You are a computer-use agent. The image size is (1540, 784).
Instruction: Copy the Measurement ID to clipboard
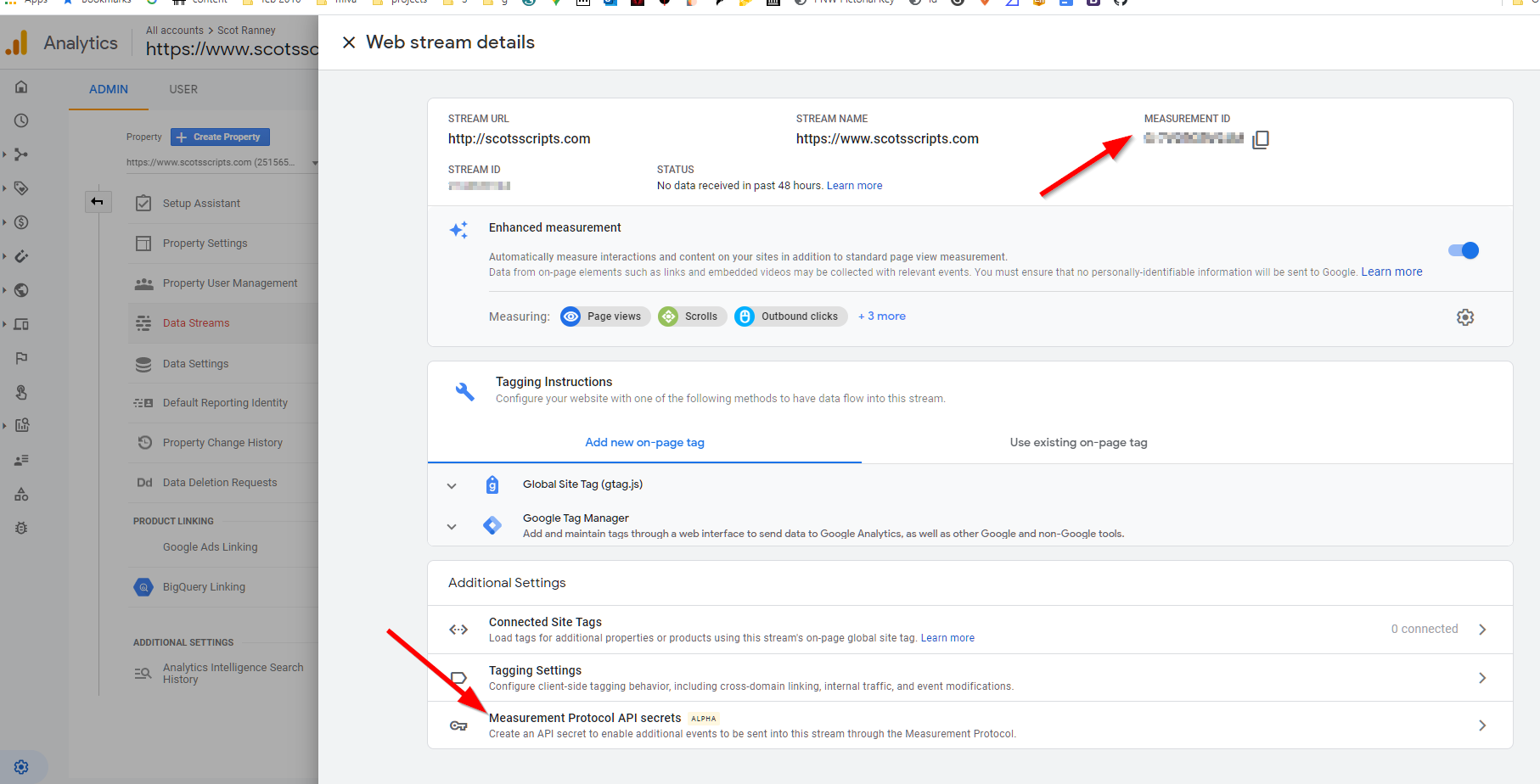[1261, 140]
